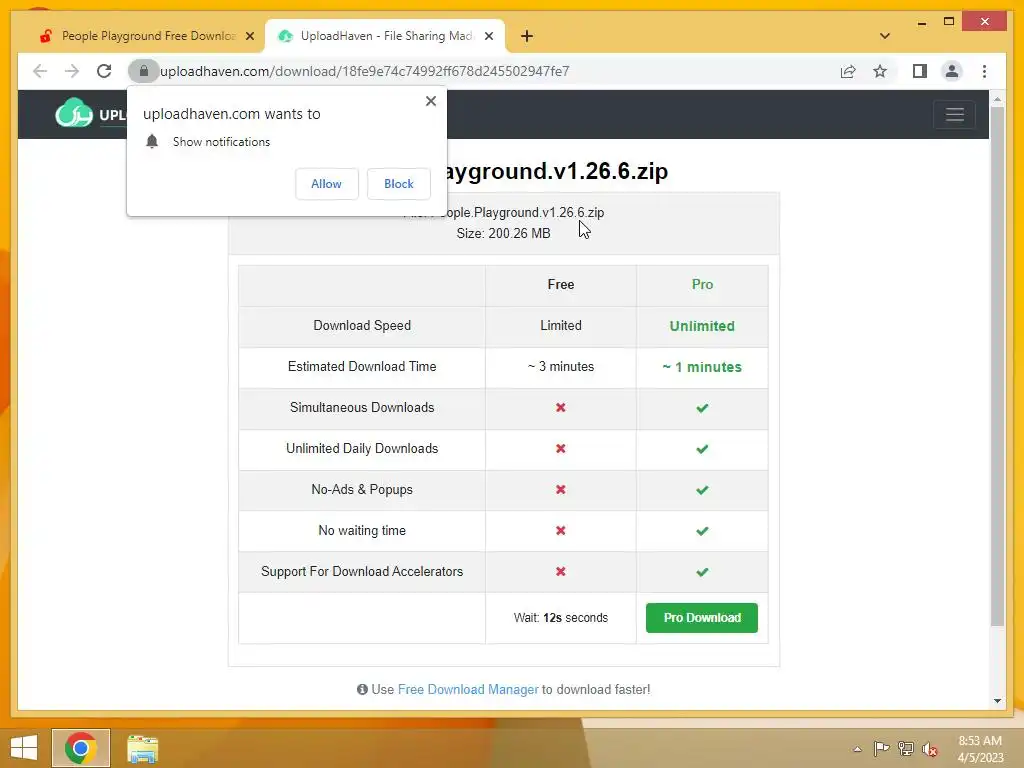Click the green check for Simultaneous Downloads
Image resolution: width=1024 pixels, height=768 pixels.
702,408
